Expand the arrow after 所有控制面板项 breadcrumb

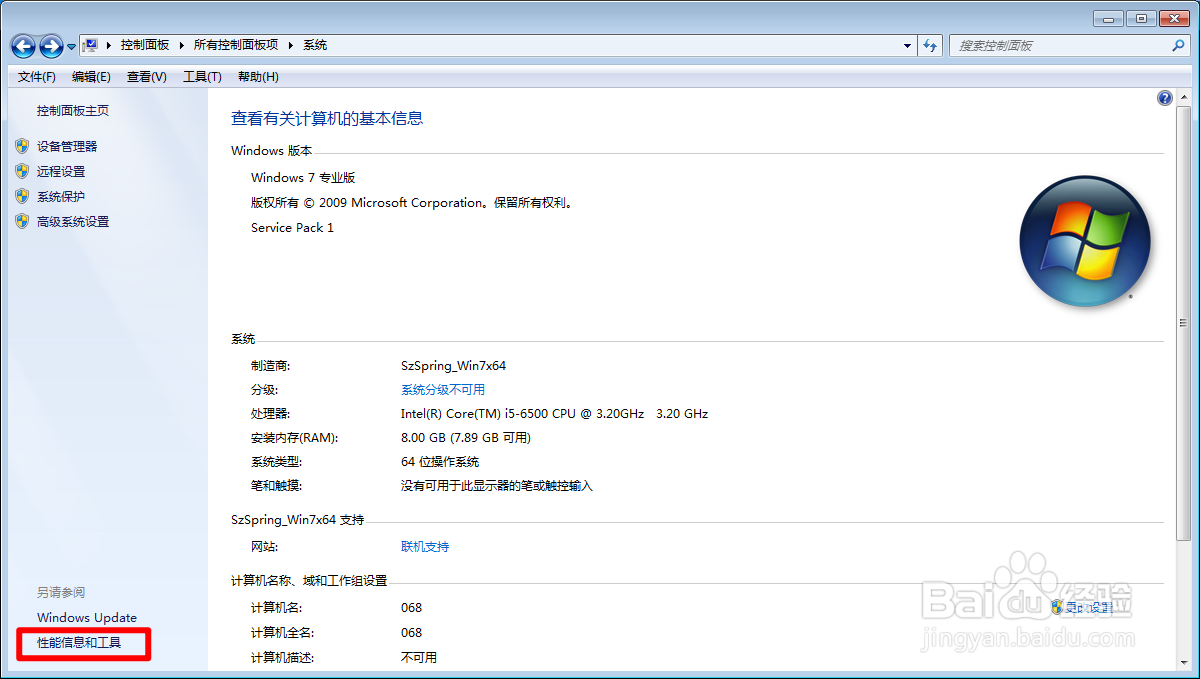[x=291, y=45]
